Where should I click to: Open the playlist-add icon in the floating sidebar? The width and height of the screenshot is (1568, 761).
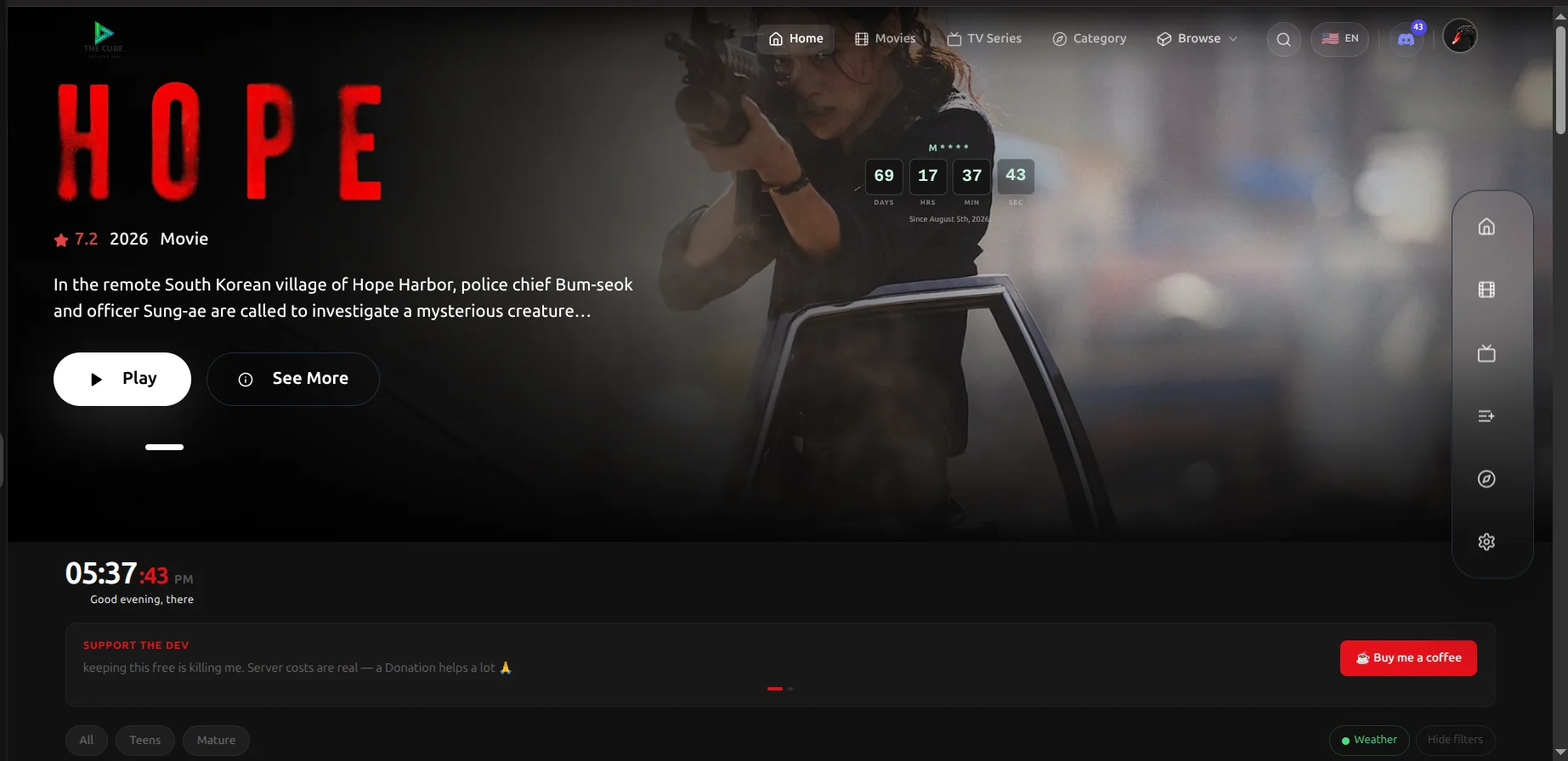[x=1486, y=416]
